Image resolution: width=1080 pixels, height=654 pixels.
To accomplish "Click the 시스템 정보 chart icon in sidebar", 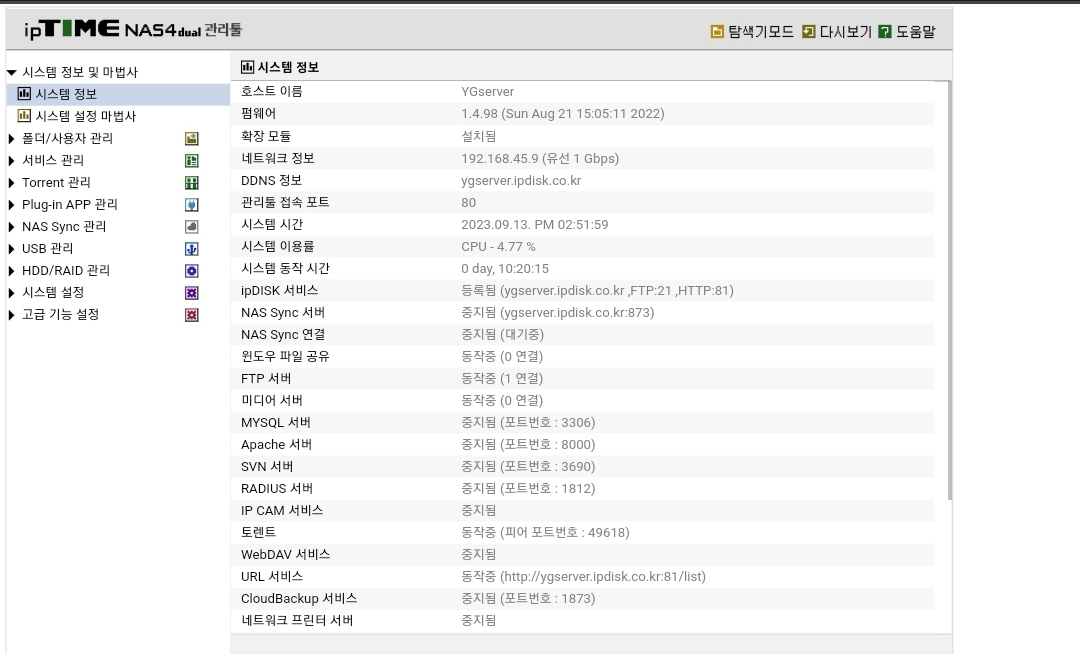I will tap(24, 94).
